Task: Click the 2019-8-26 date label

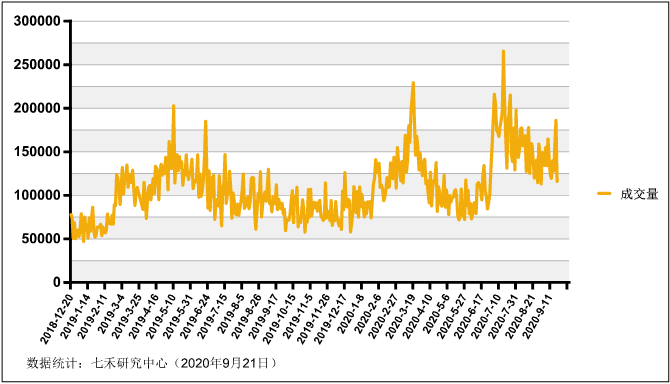Action: [x=247, y=316]
